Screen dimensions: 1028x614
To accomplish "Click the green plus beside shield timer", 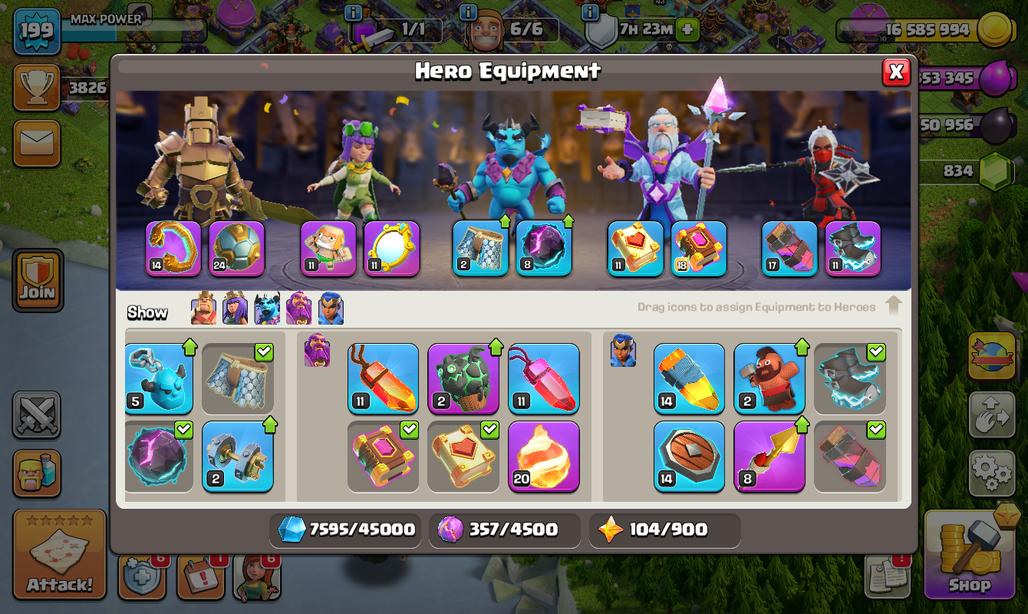I will (688, 29).
